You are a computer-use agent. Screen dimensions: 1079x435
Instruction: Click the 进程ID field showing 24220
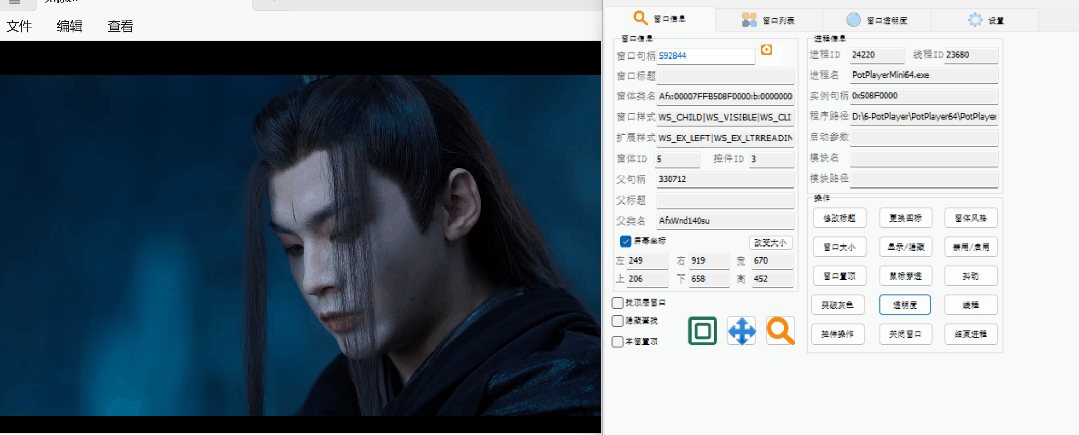point(877,55)
